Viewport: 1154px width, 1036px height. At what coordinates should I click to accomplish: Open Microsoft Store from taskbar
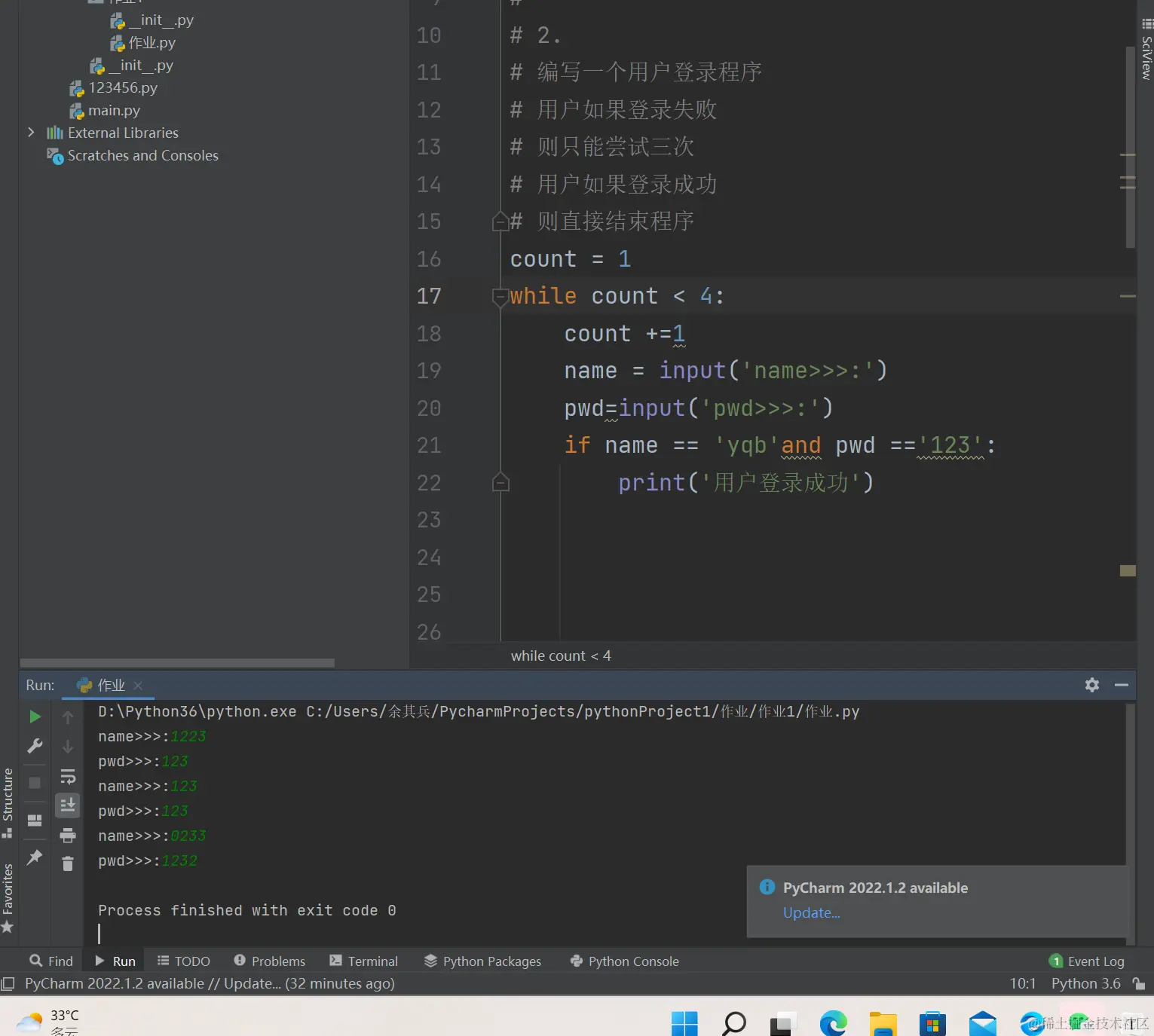point(932,1023)
